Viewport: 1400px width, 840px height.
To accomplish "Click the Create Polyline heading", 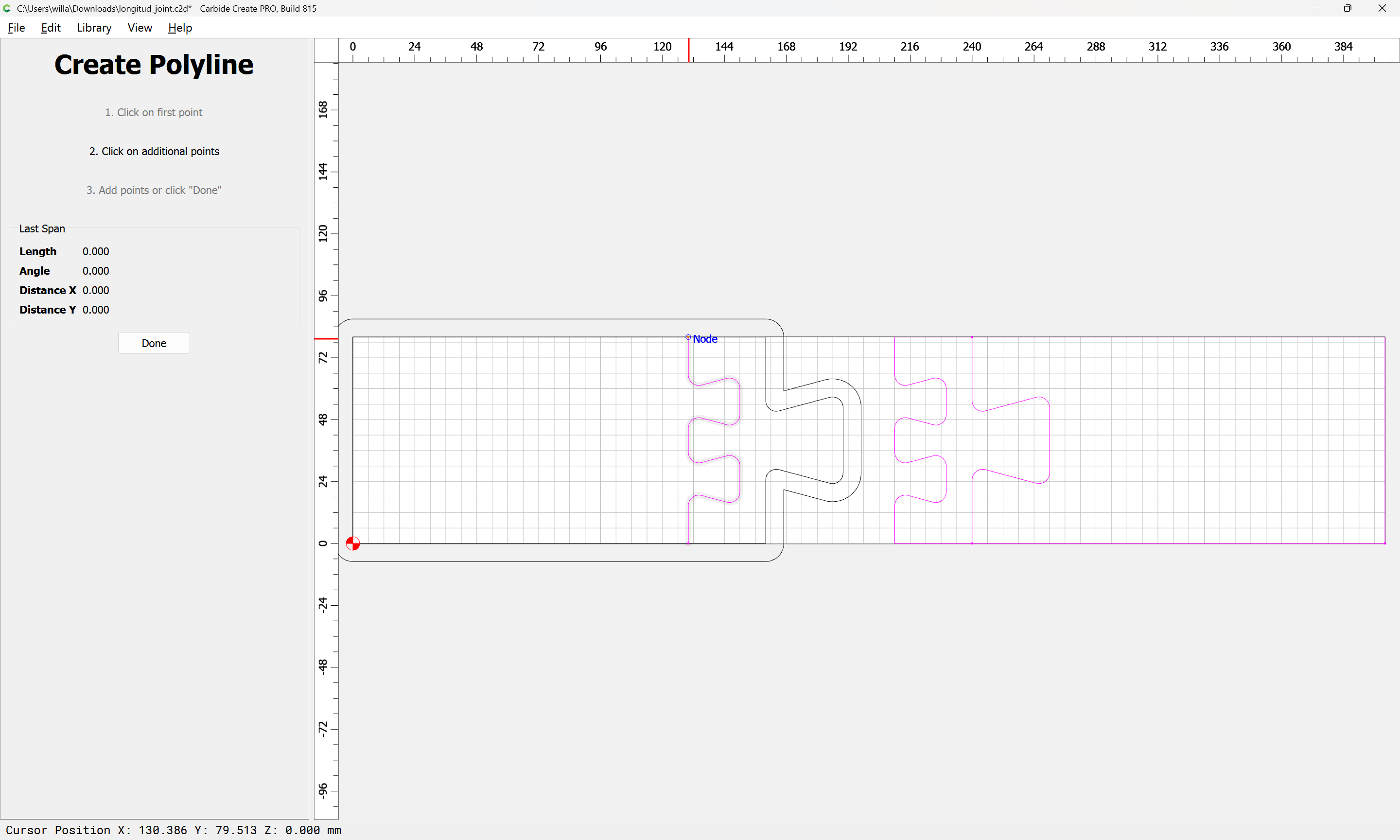I will pos(154,65).
